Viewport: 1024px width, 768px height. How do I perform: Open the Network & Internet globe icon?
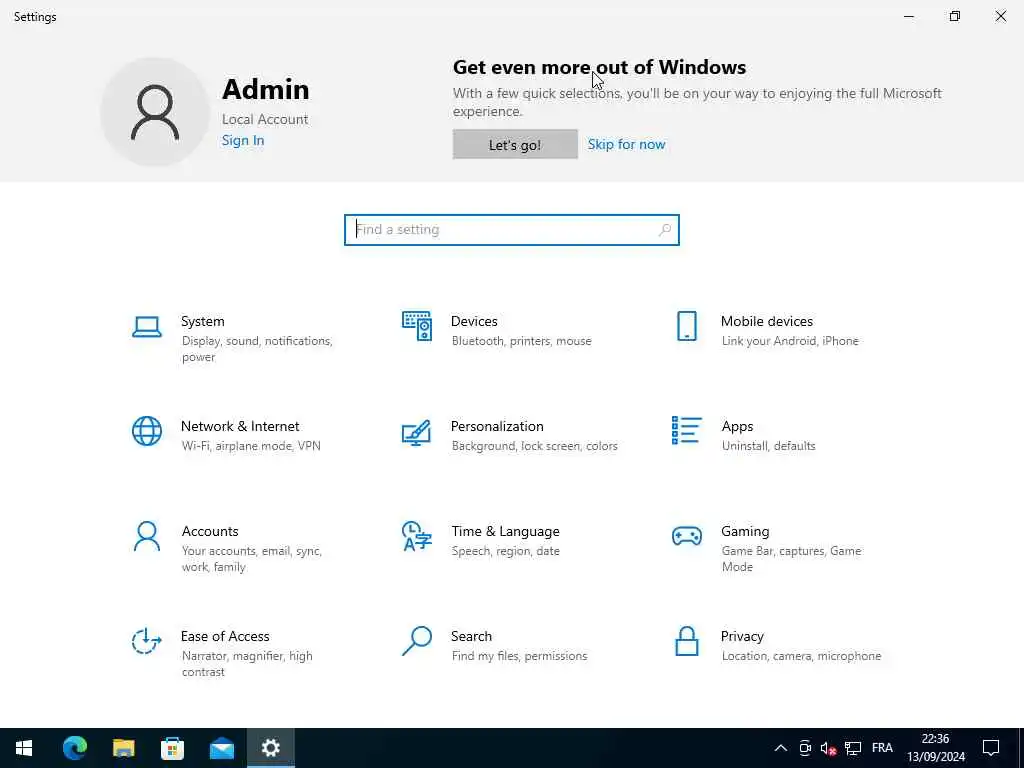pyautogui.click(x=147, y=431)
